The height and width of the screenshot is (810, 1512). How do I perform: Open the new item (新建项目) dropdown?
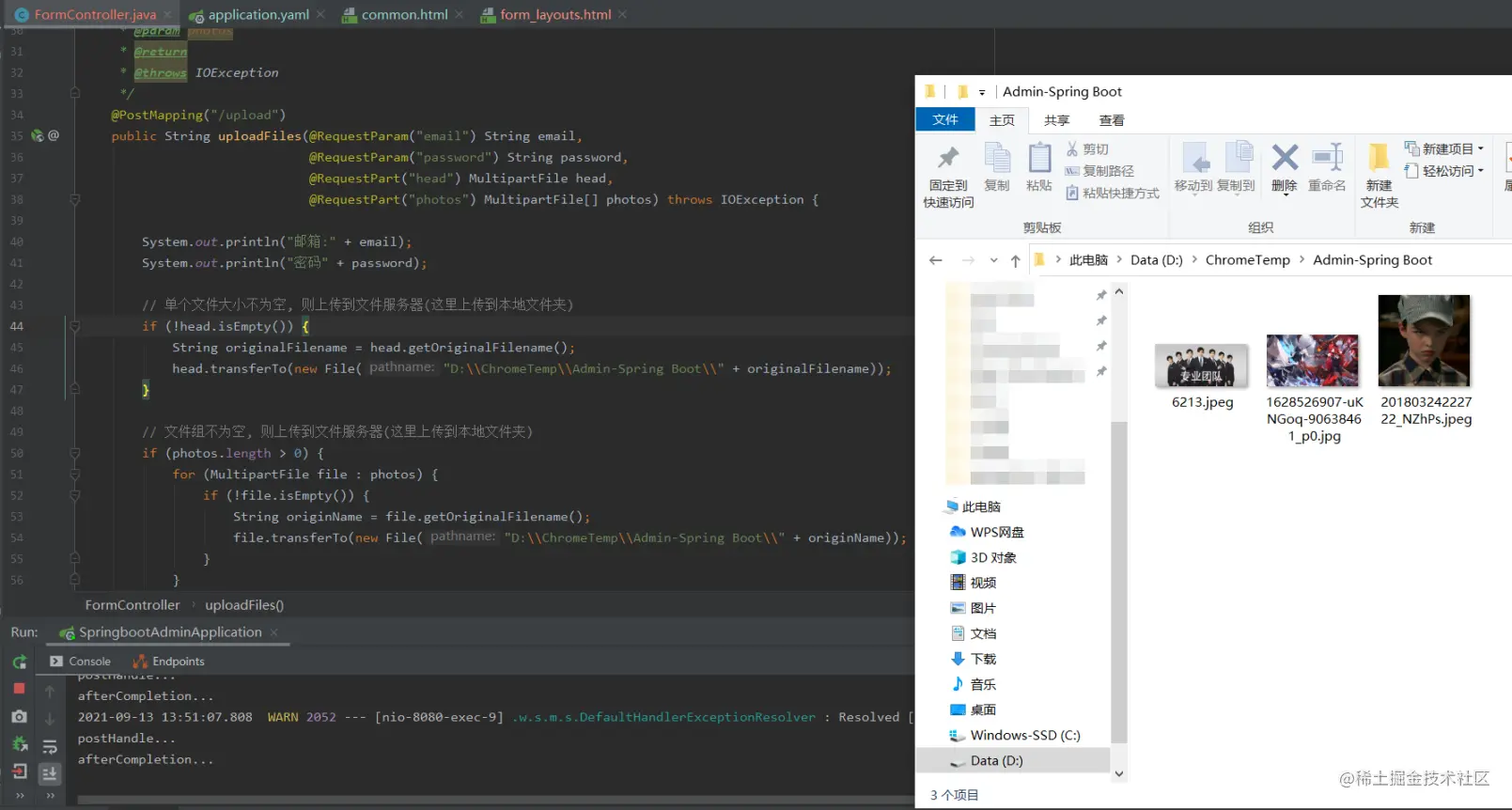(x=1444, y=148)
